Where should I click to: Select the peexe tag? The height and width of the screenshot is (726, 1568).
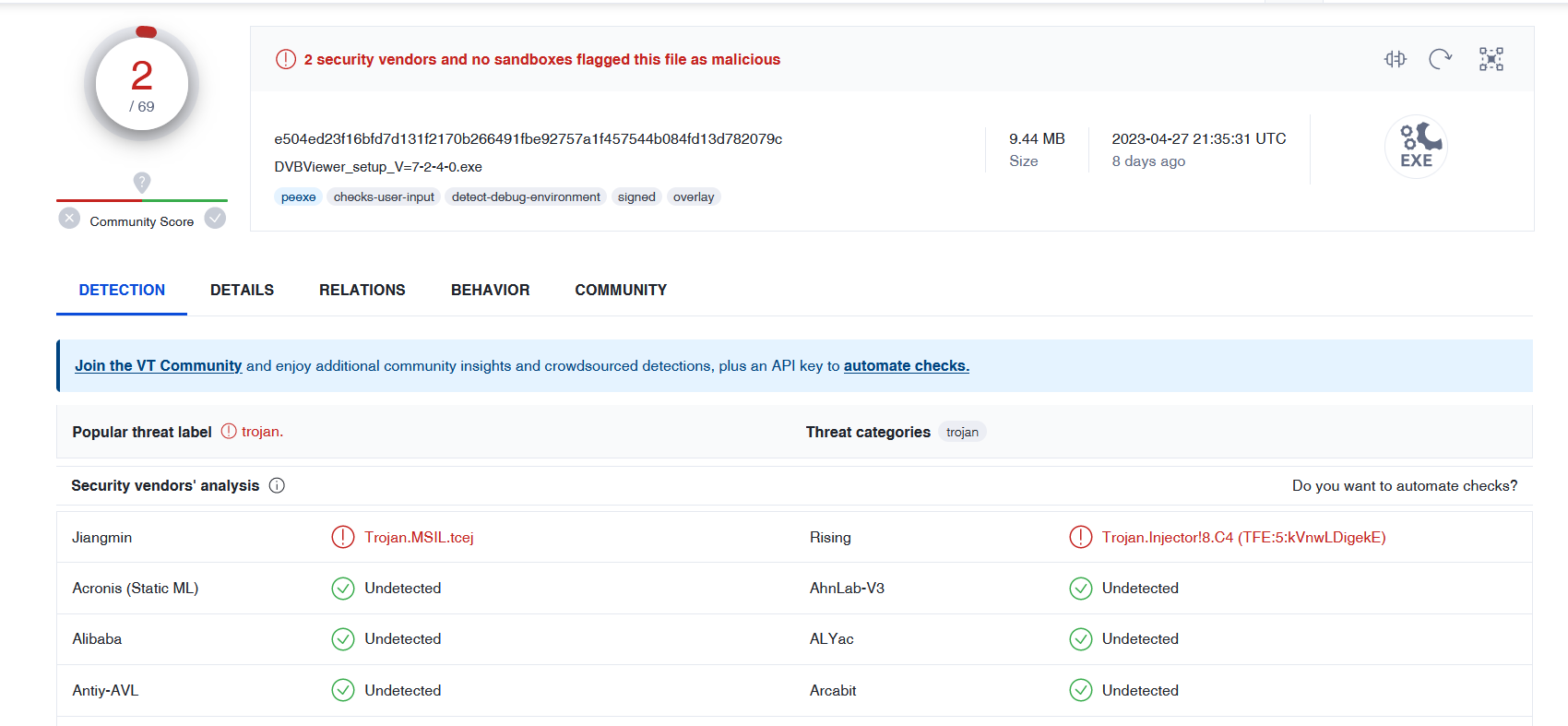click(x=298, y=197)
